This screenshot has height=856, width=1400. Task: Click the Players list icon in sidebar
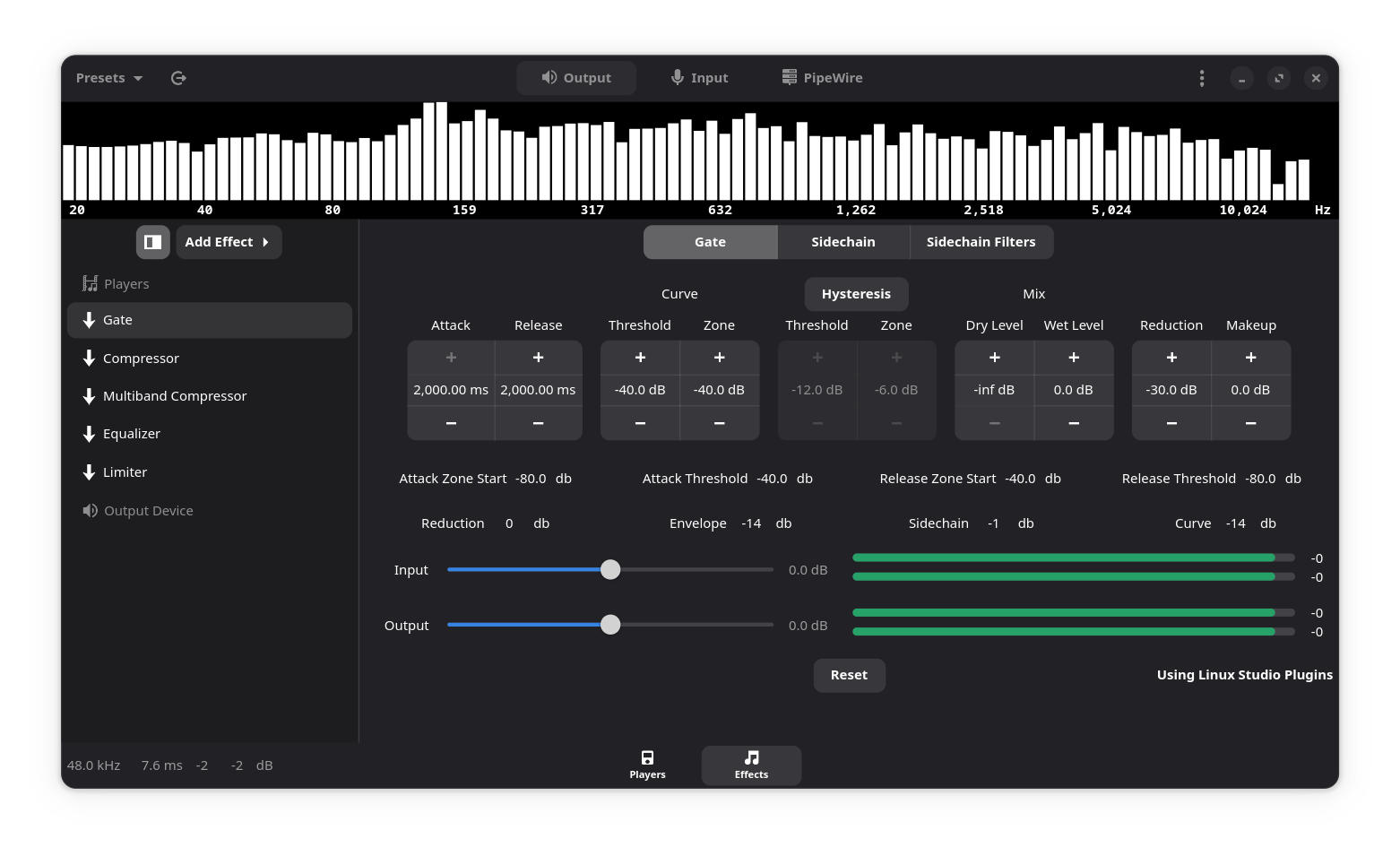90,284
